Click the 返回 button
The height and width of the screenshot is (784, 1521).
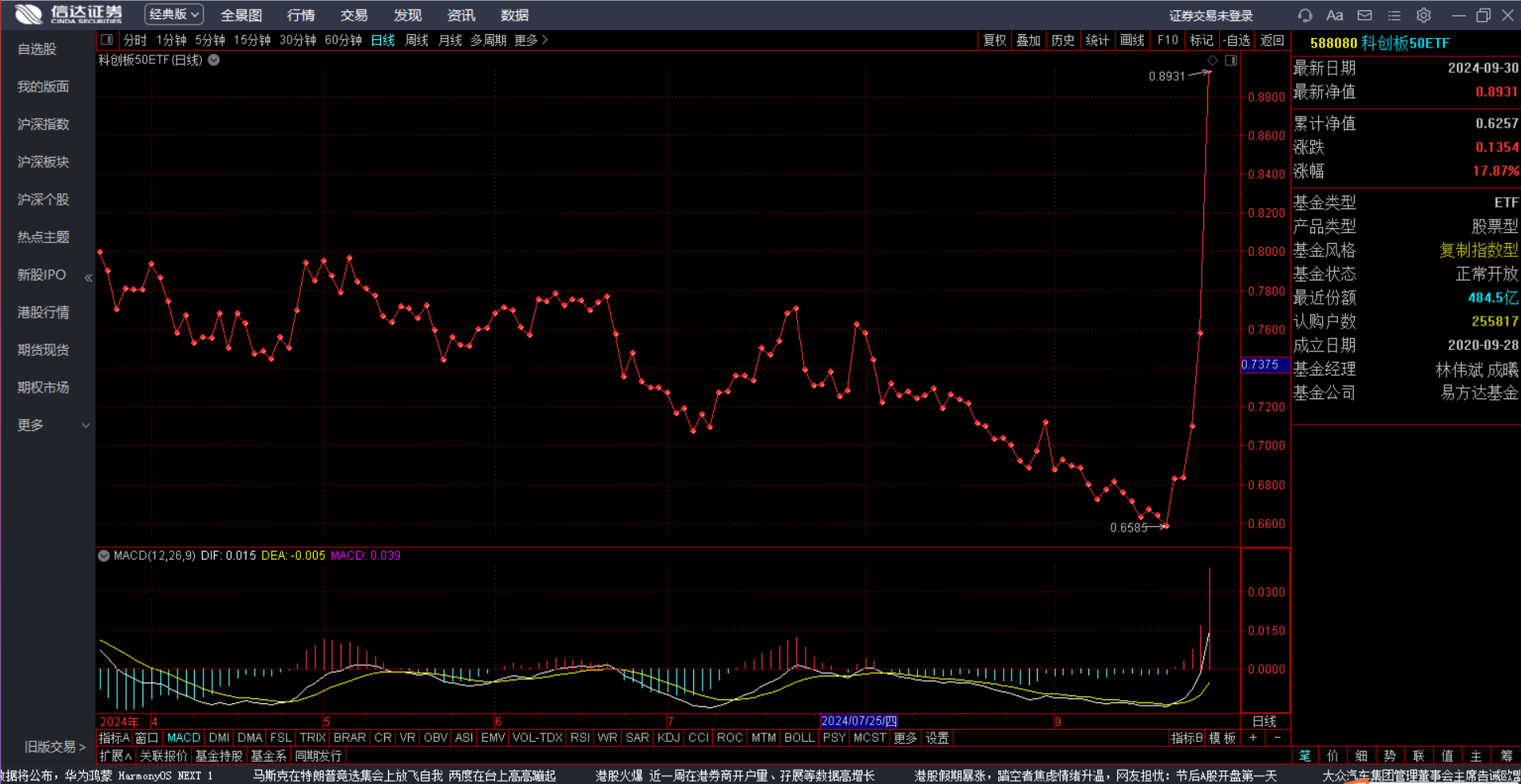tap(1272, 40)
